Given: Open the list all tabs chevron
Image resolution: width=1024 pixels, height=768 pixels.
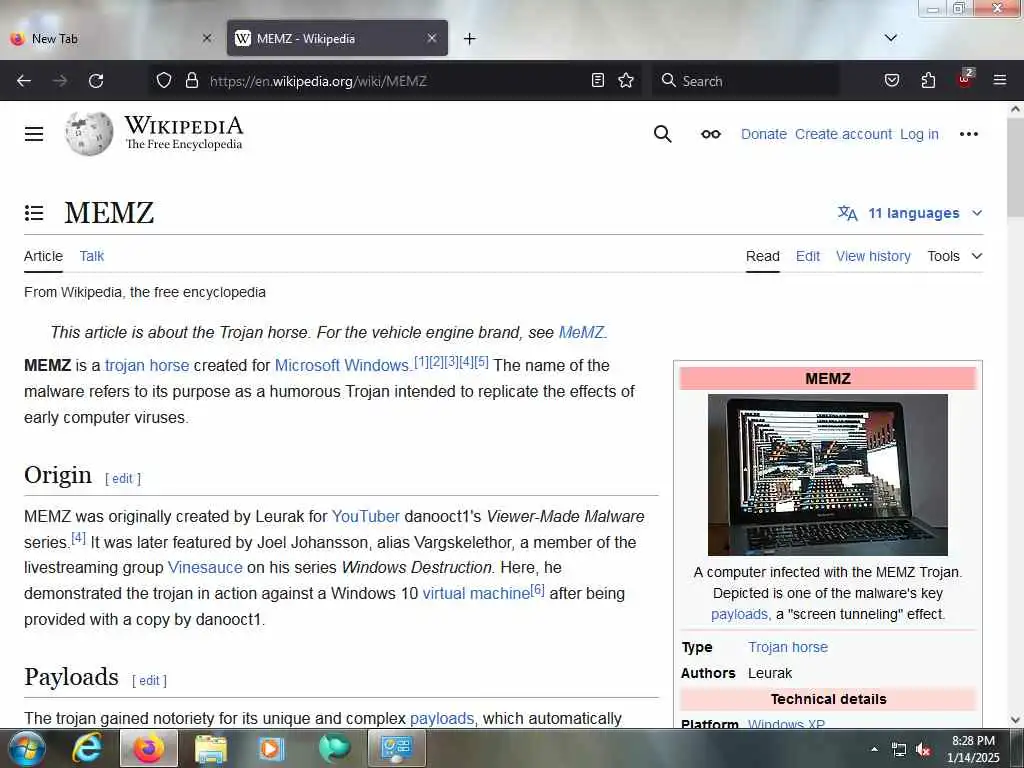Looking at the screenshot, I should 890,38.
